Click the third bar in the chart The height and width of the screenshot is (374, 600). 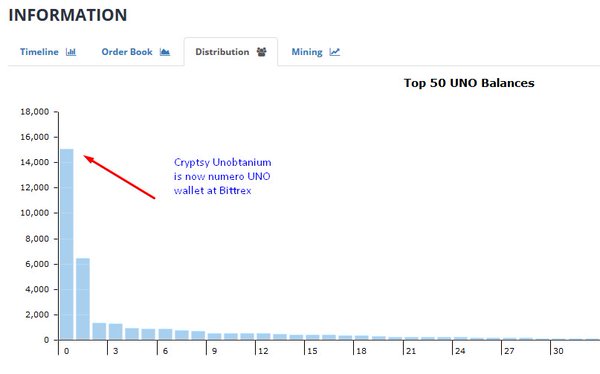tap(99, 331)
